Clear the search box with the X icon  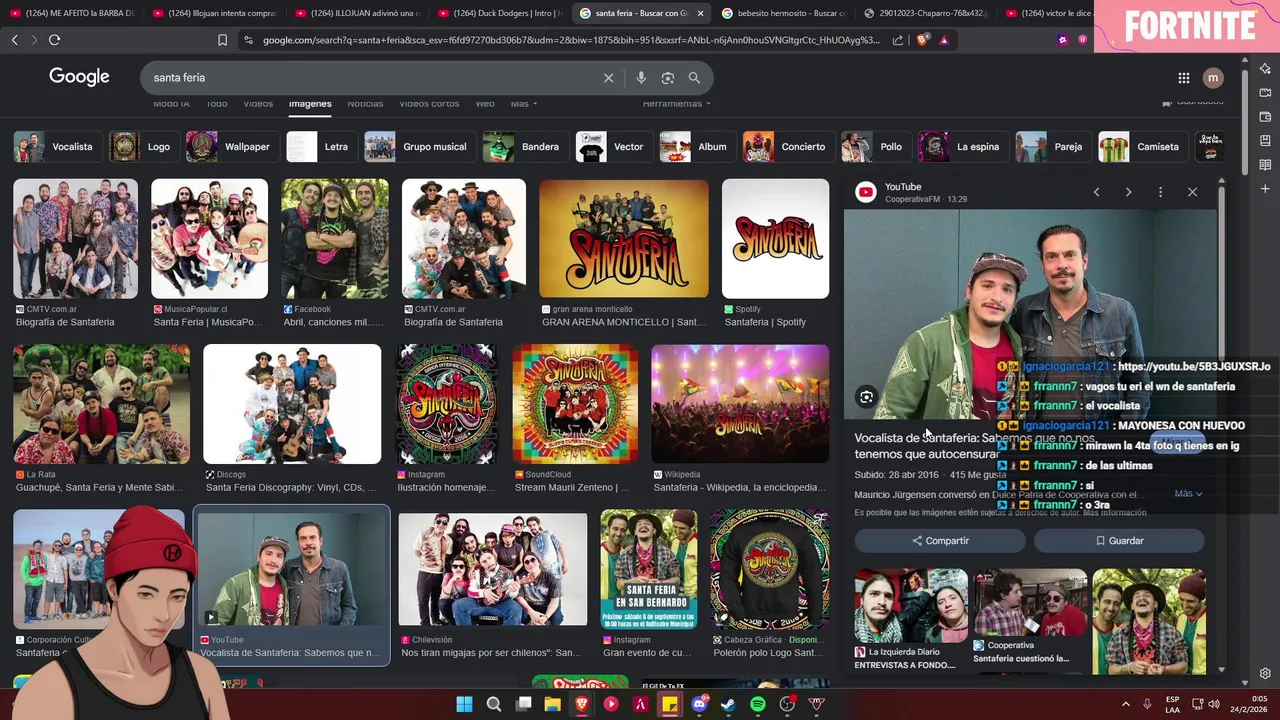[x=608, y=78]
